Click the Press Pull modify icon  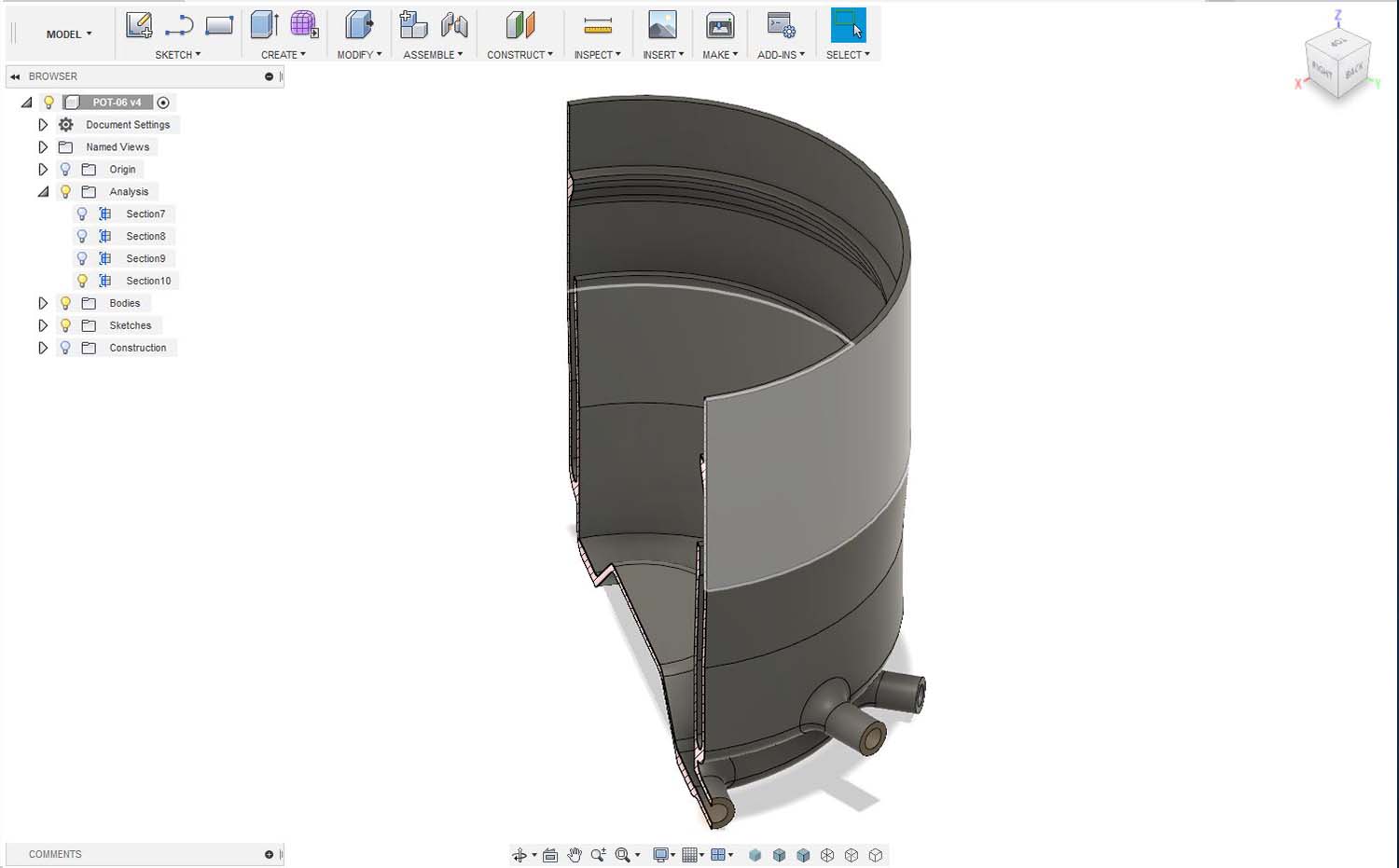click(x=359, y=25)
